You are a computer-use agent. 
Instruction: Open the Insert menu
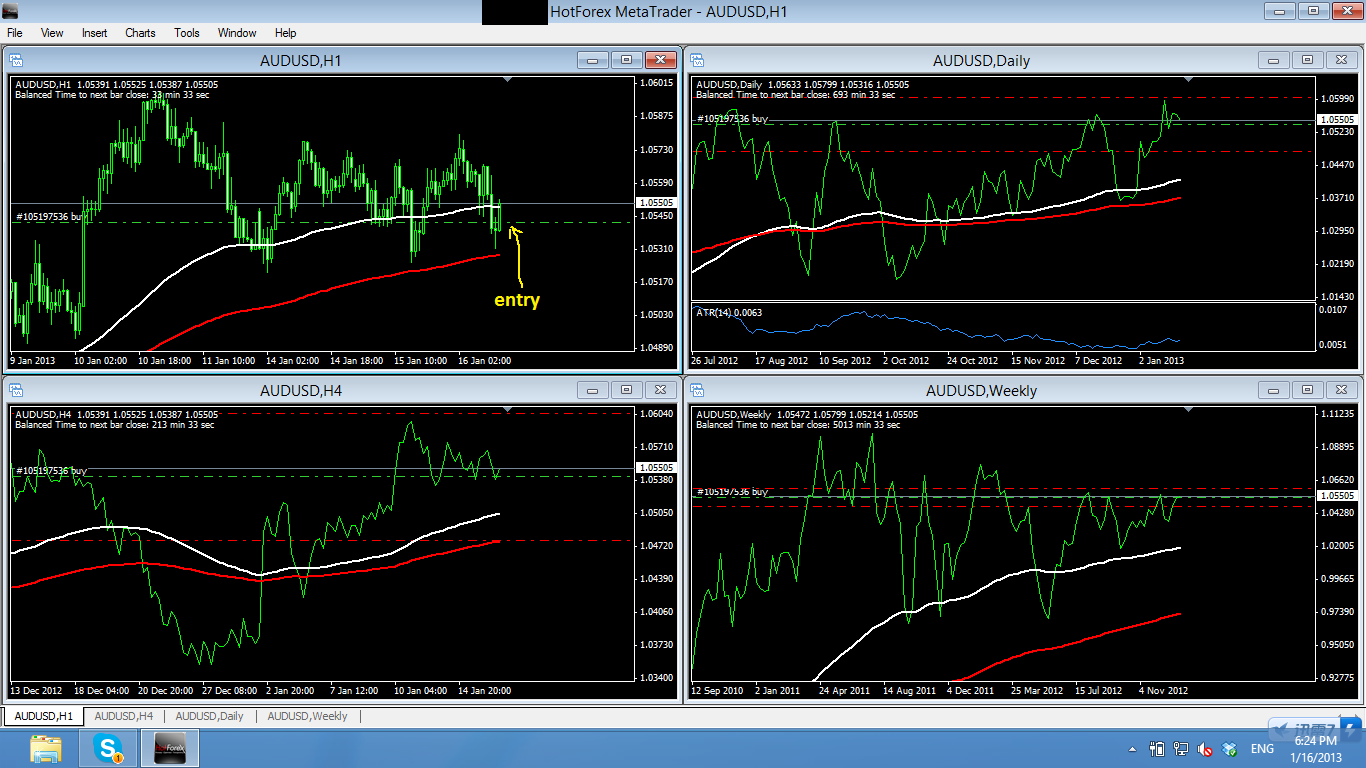coord(95,33)
